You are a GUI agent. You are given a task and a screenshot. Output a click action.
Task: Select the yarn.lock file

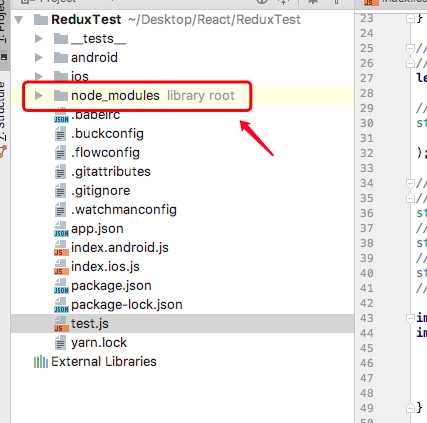click(x=99, y=343)
